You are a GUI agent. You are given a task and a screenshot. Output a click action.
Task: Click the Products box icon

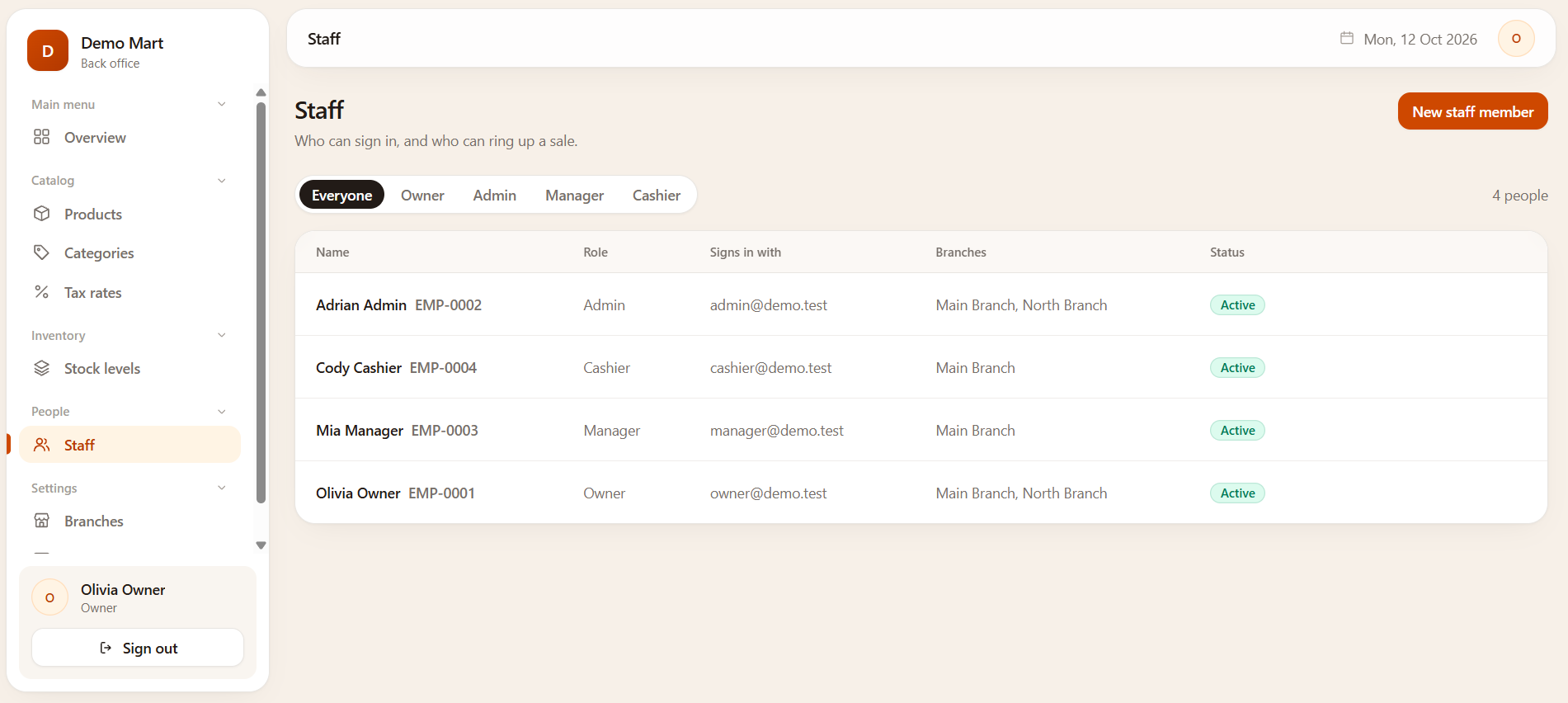point(42,214)
